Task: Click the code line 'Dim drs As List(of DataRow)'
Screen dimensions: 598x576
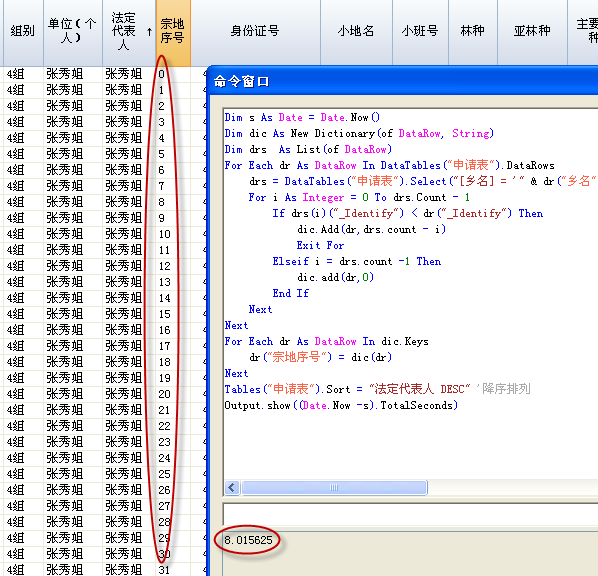Action: pyautogui.click(x=308, y=150)
